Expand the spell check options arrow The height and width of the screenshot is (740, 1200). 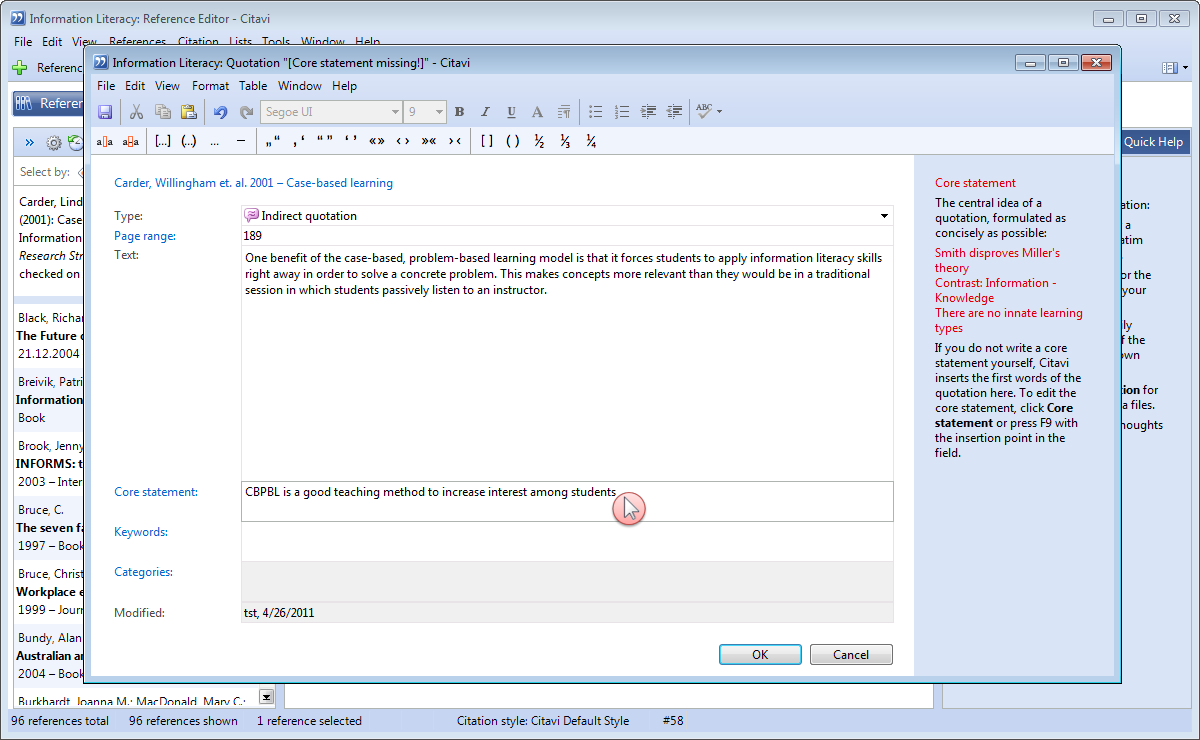point(719,112)
